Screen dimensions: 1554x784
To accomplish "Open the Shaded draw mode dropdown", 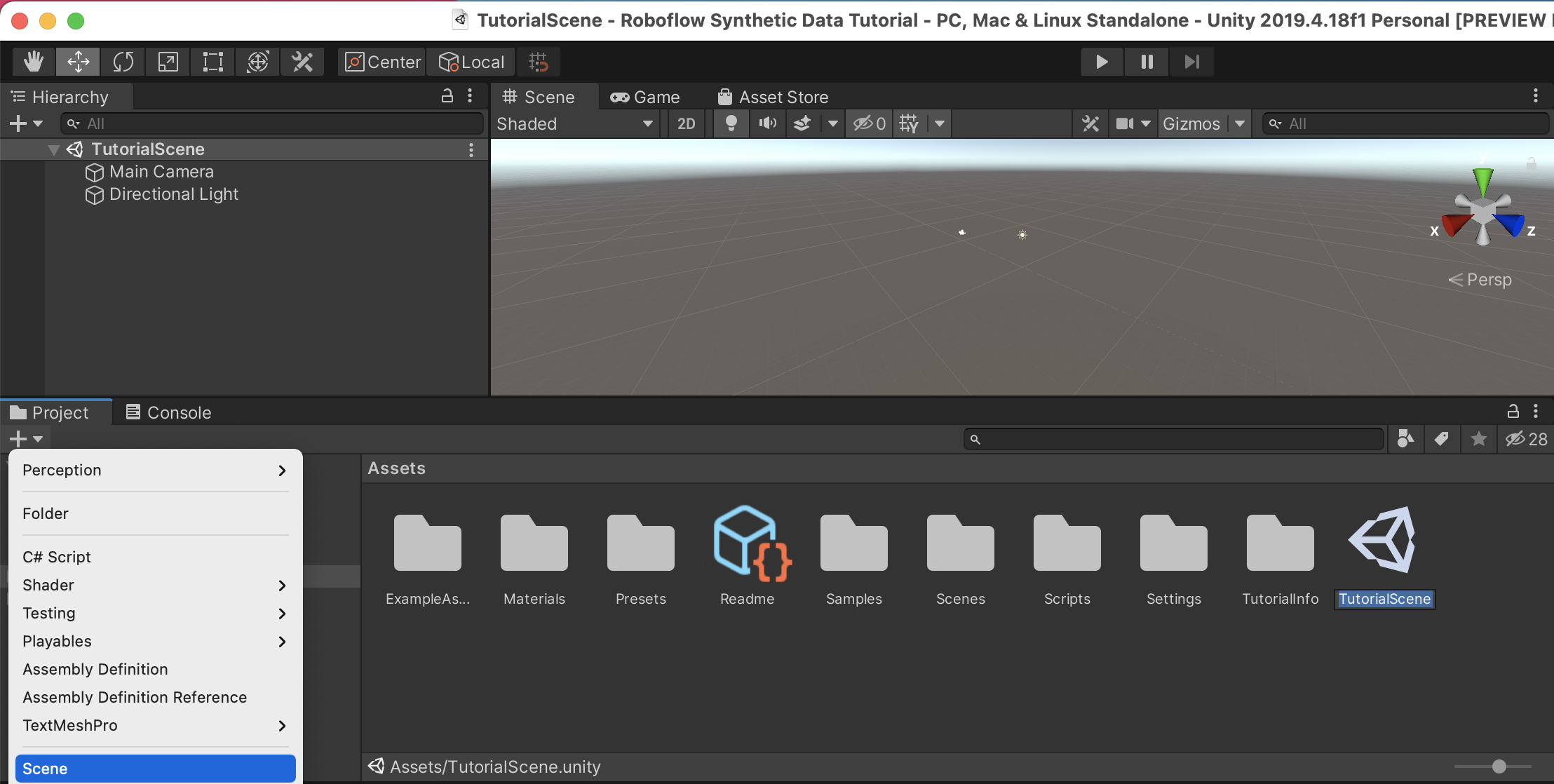I will pyautogui.click(x=575, y=123).
